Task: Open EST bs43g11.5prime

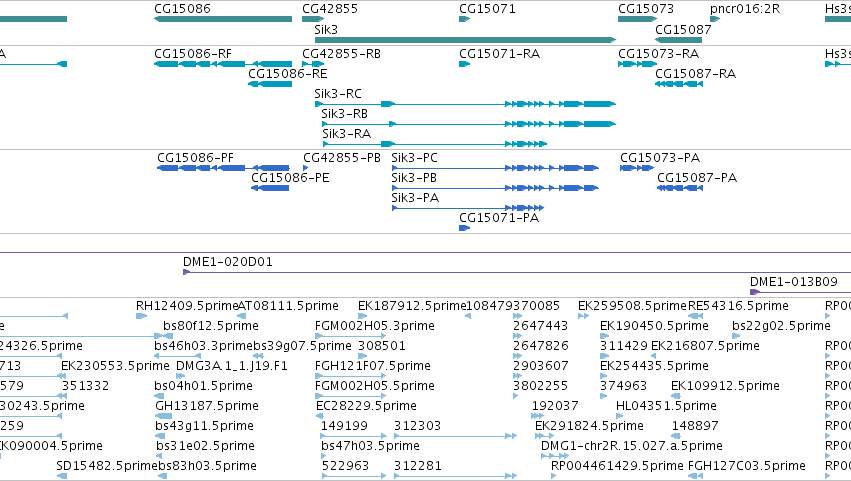Action: (x=204, y=427)
